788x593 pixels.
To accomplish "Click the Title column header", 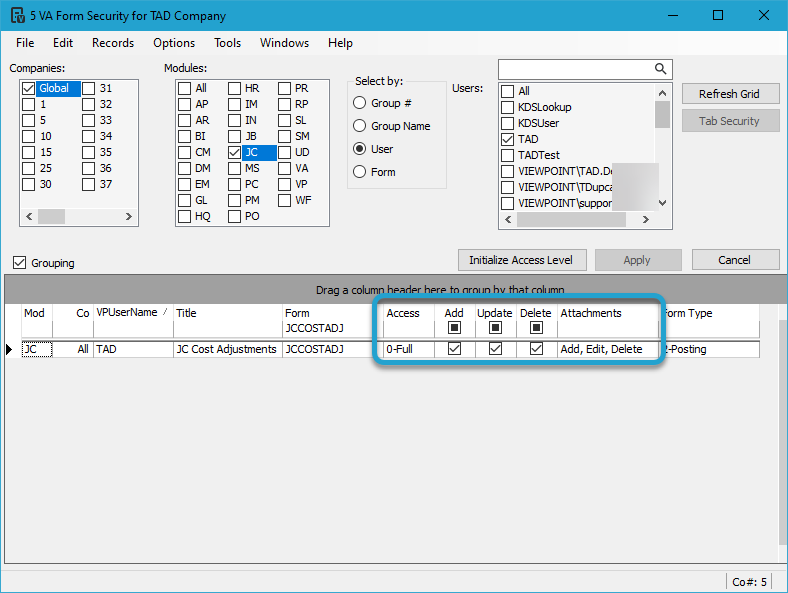I will pos(228,313).
